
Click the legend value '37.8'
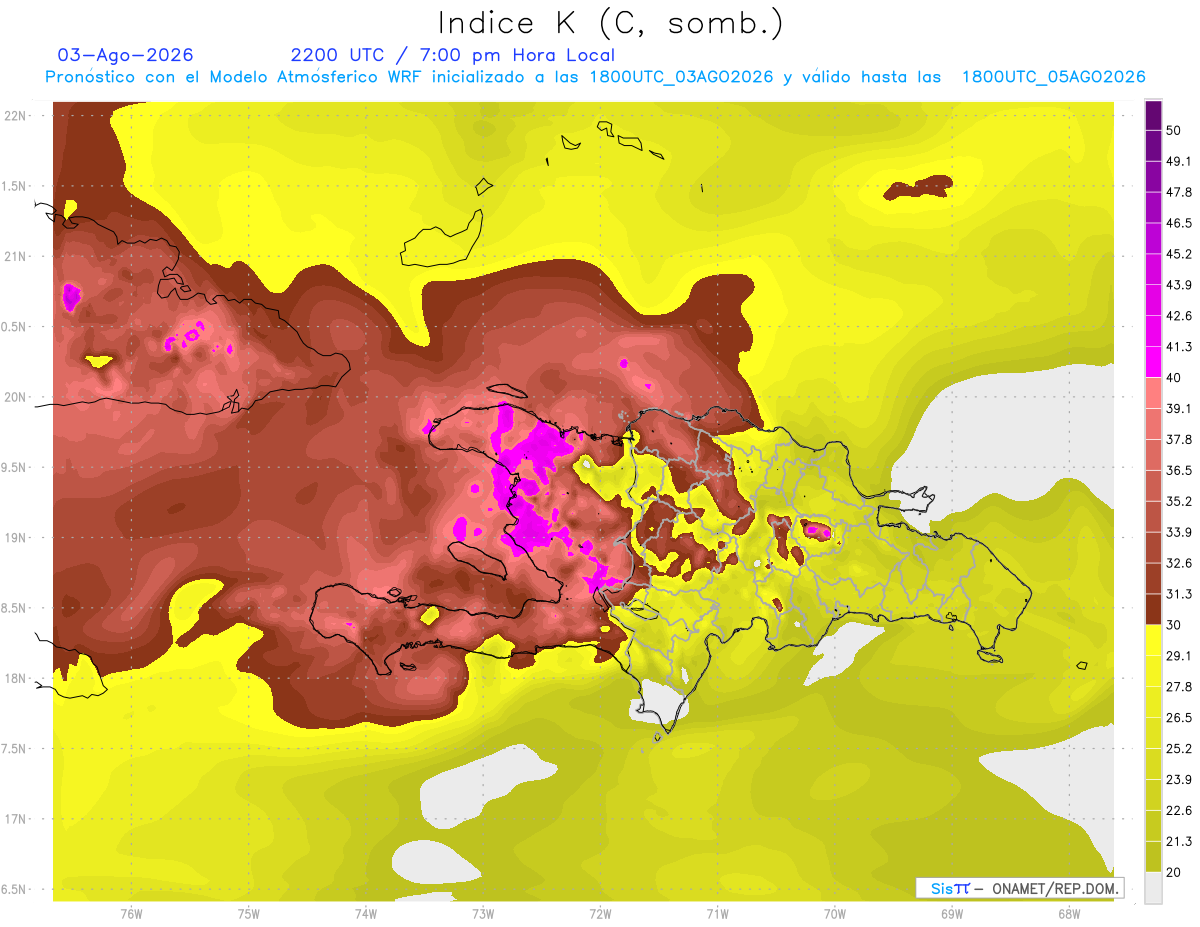click(x=1178, y=439)
